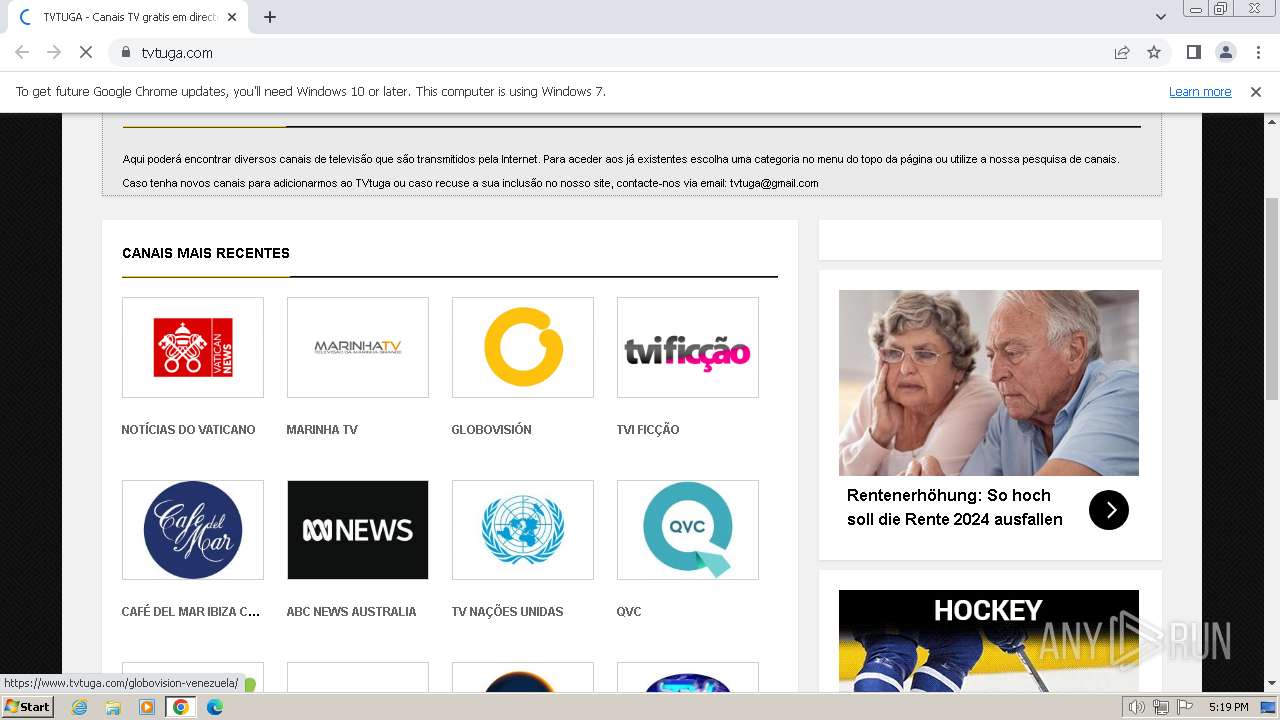Click the CANAIS MAIS RECENTES heading
1280x720 pixels.
[206, 254]
